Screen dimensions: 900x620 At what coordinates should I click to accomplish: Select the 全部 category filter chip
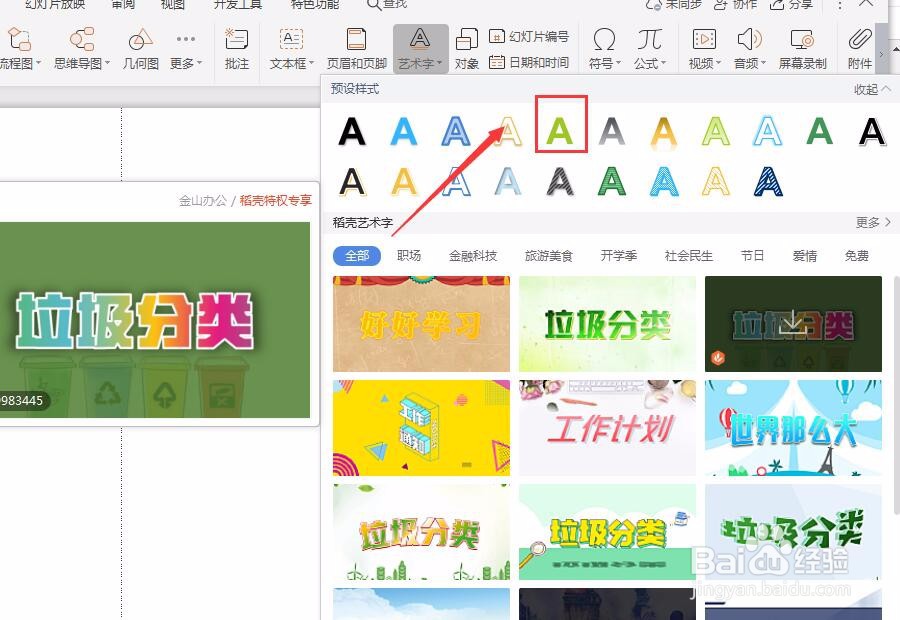pos(357,256)
